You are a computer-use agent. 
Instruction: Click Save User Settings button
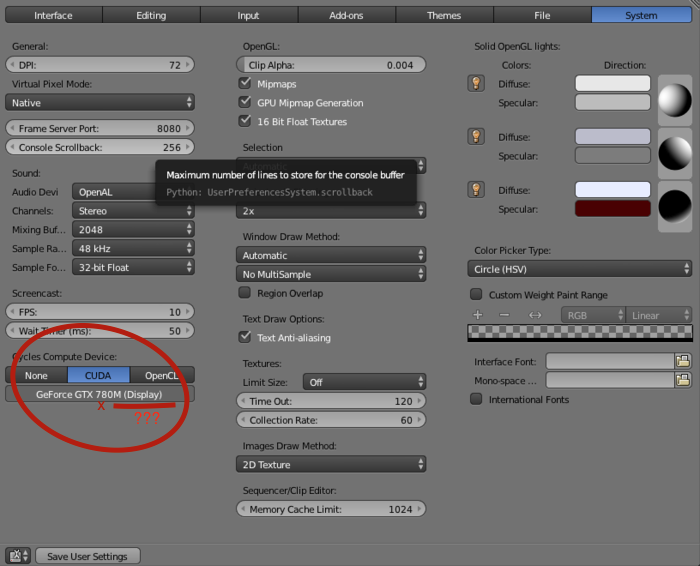[88, 556]
